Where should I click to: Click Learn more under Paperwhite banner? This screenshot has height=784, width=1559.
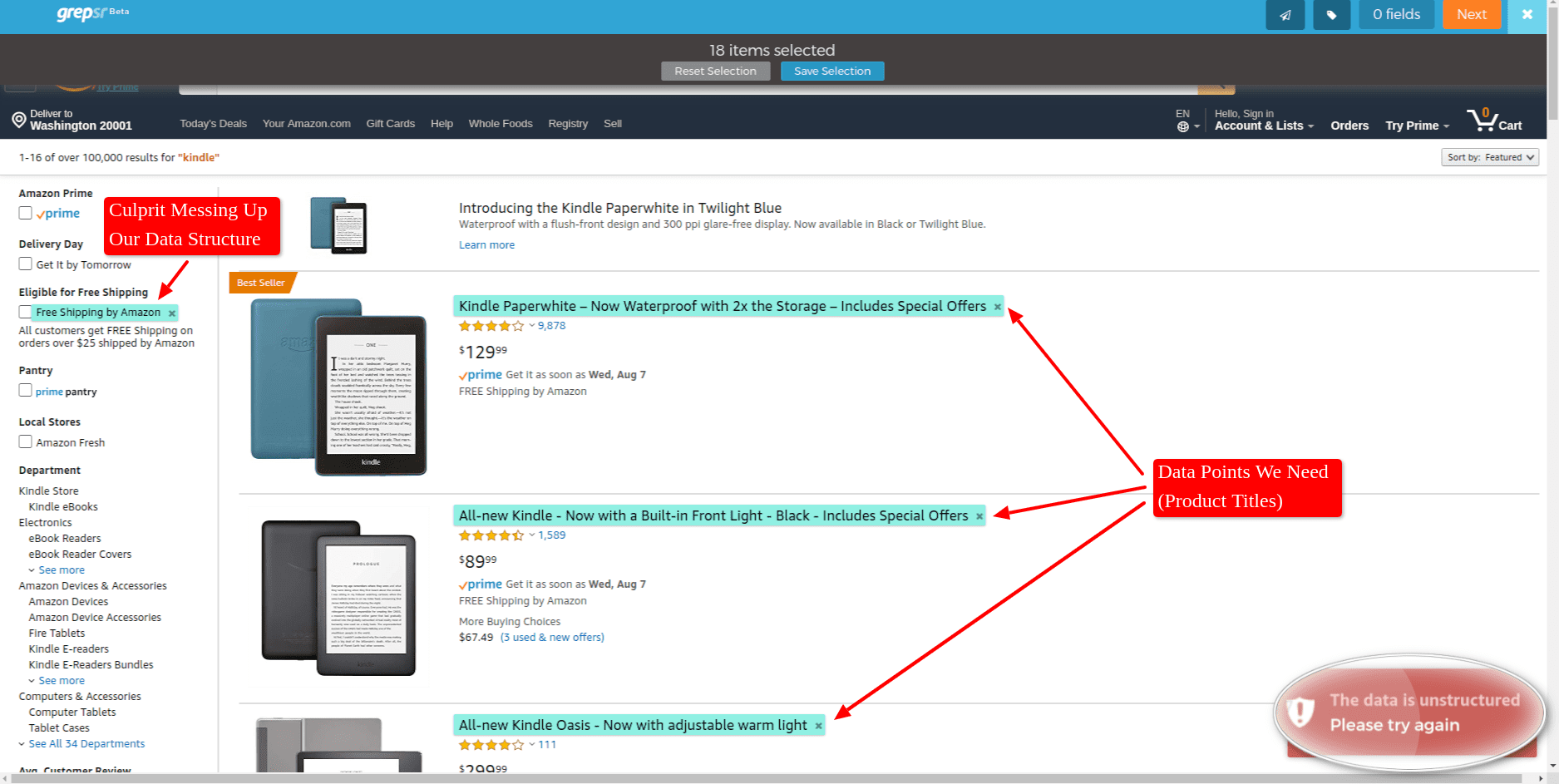coord(486,245)
